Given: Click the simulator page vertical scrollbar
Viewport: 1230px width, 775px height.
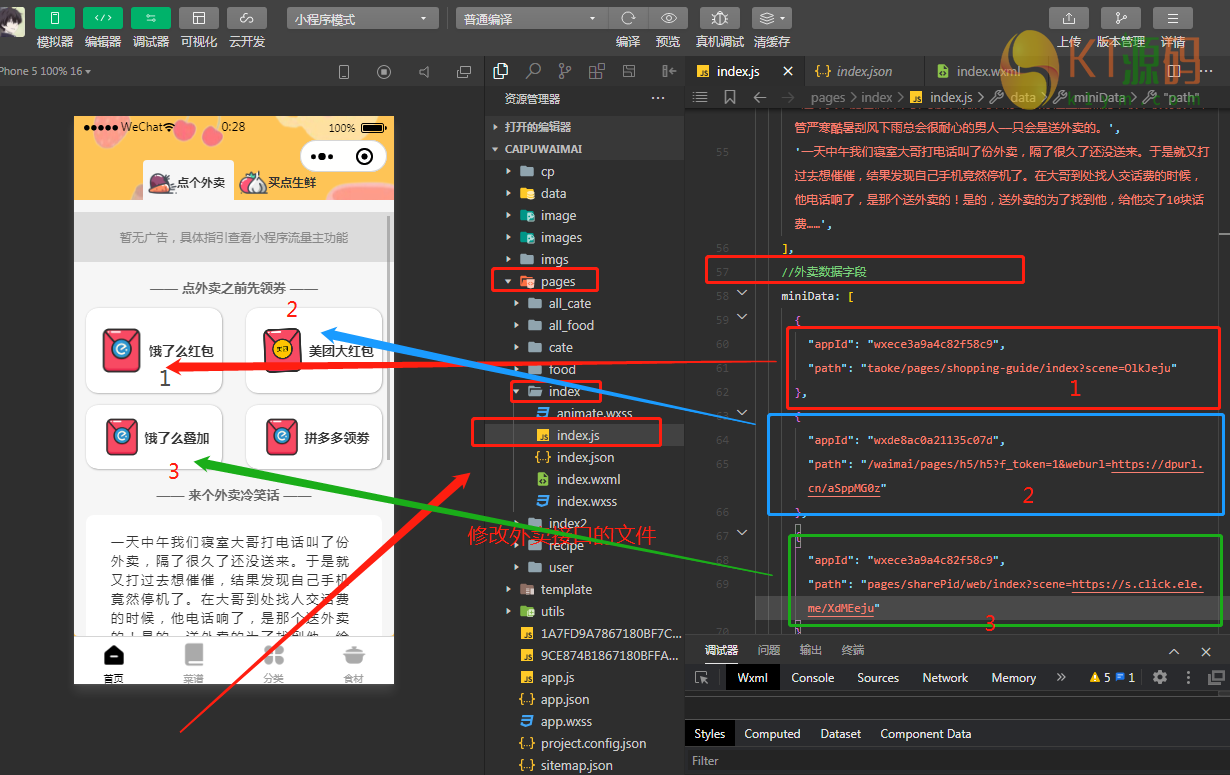Looking at the screenshot, I should pyautogui.click(x=389, y=340).
